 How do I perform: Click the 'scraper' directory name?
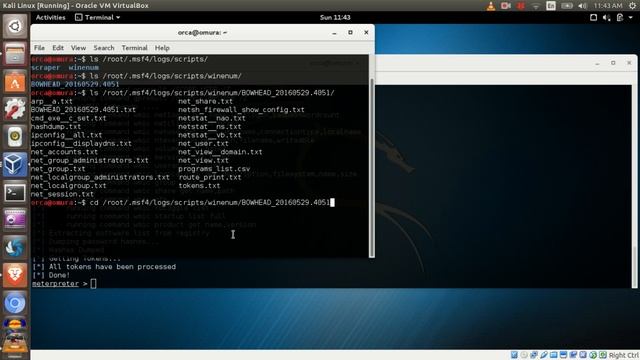coord(45,68)
